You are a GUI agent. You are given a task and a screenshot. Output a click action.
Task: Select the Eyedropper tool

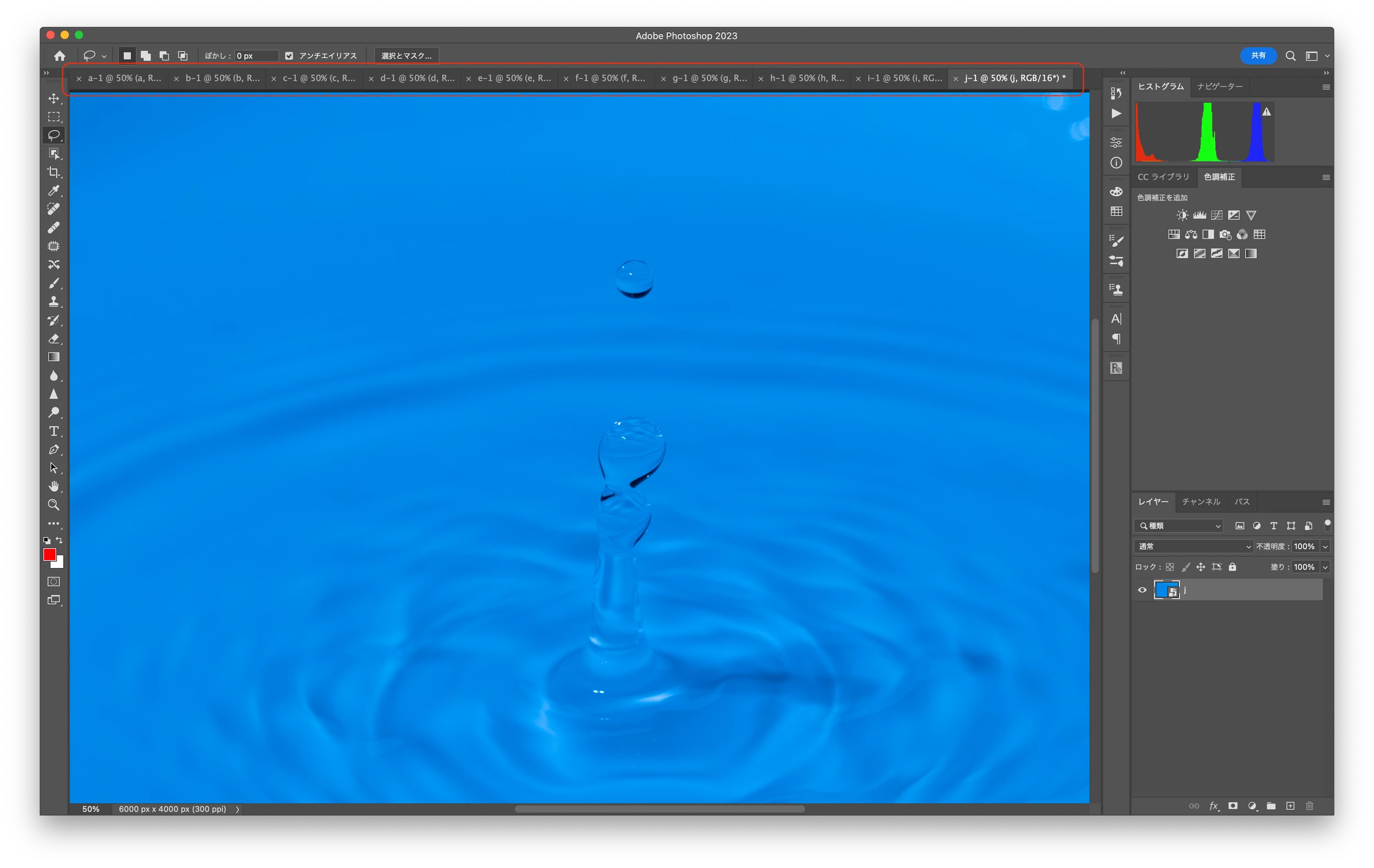pyautogui.click(x=54, y=191)
